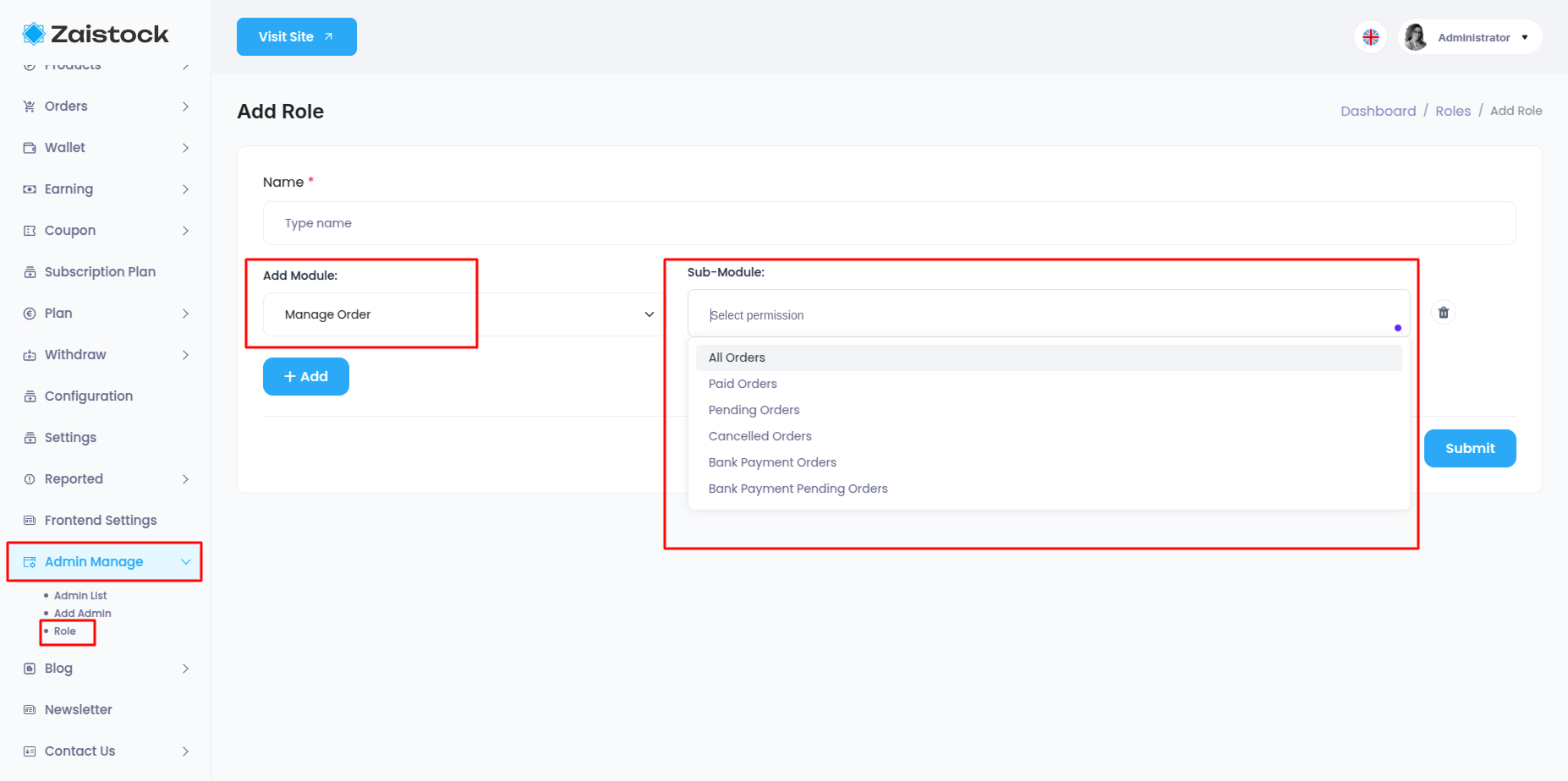This screenshot has width=1568, height=781.
Task: Open Configuration sidebar item
Action: click(89, 396)
